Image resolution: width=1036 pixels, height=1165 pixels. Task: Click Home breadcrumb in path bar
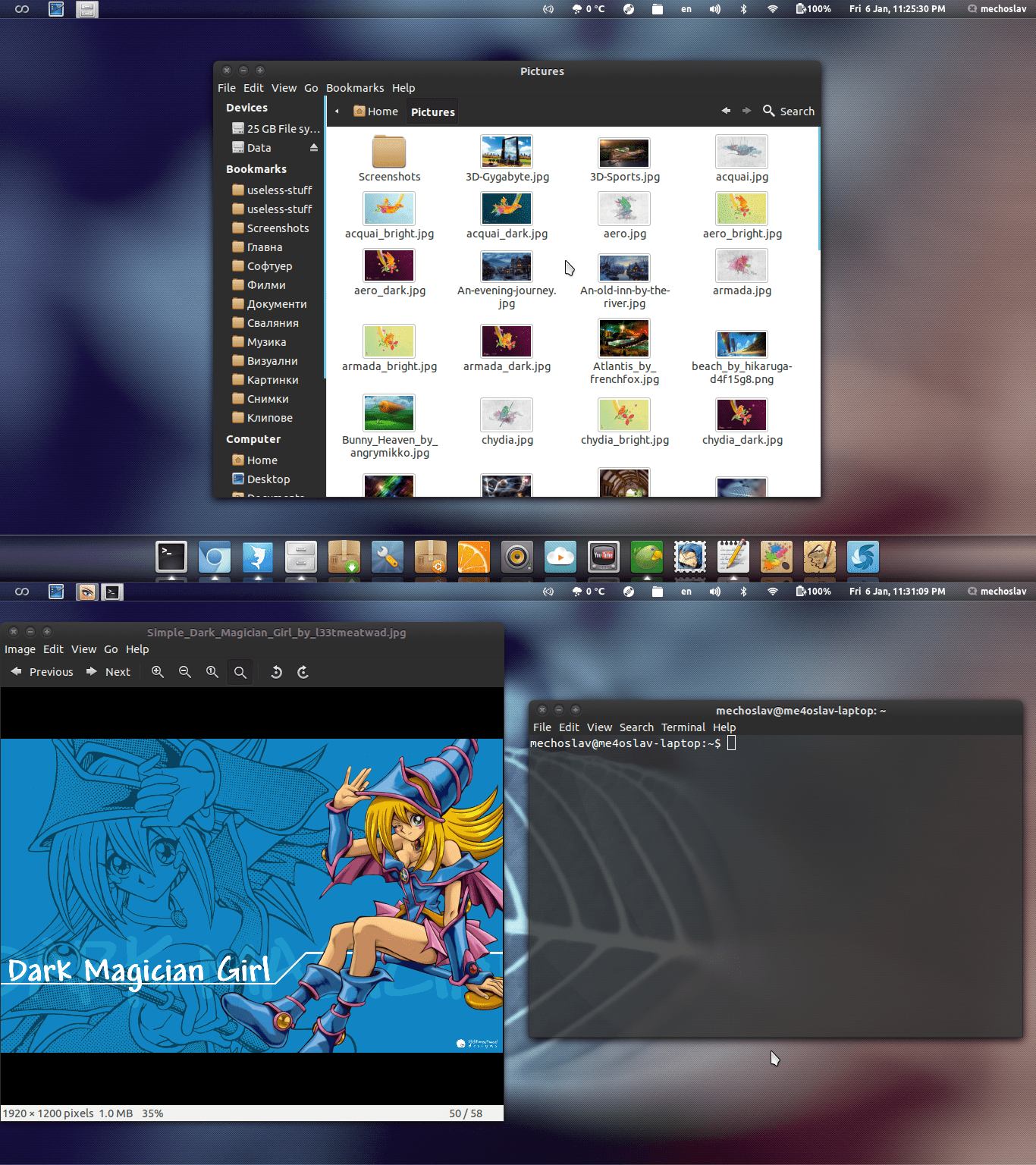coord(376,111)
